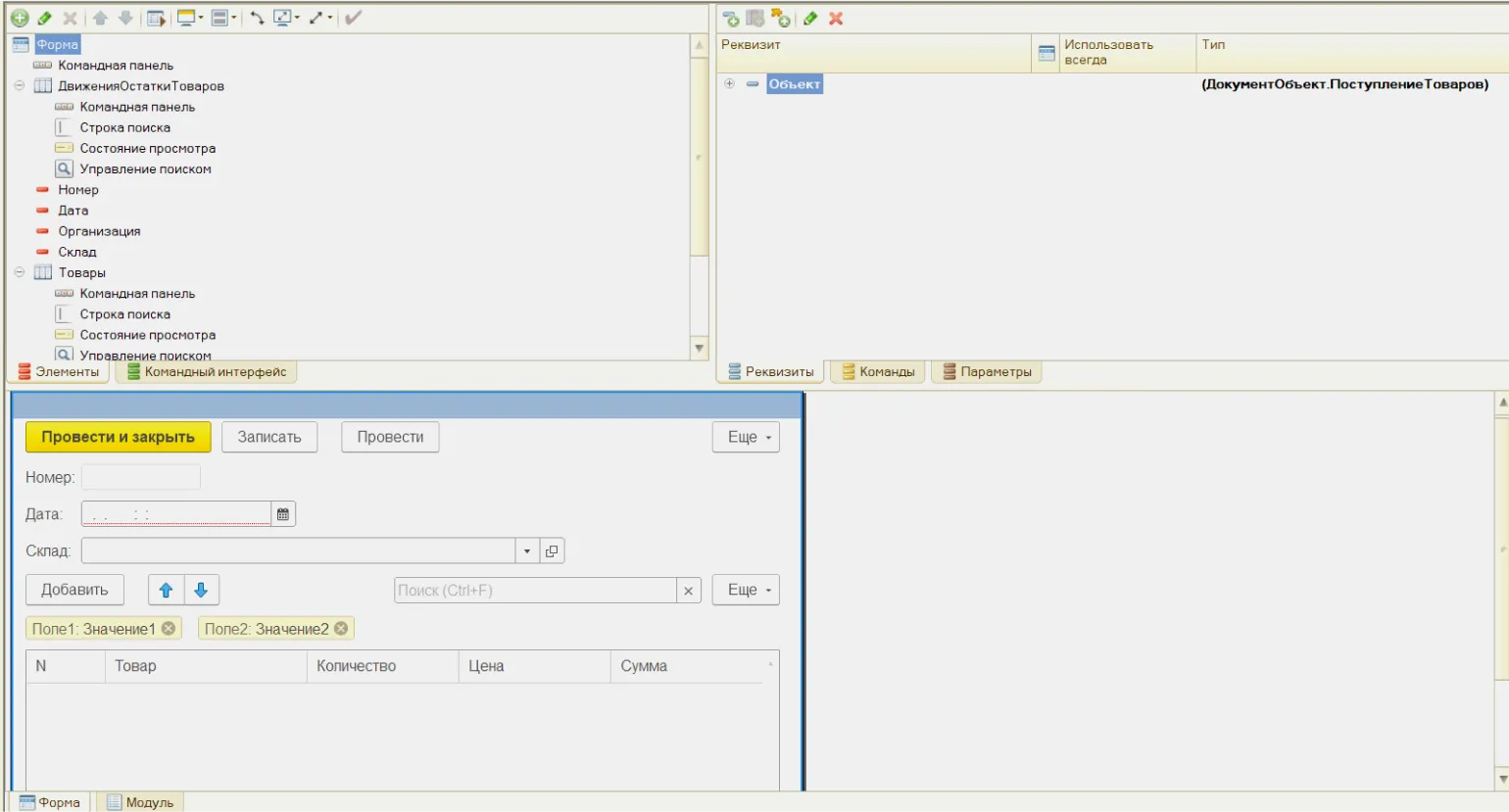Collapse the ДвиженияОстаткиТоваров tree node
The height and width of the screenshot is (812, 1509).
point(20,86)
